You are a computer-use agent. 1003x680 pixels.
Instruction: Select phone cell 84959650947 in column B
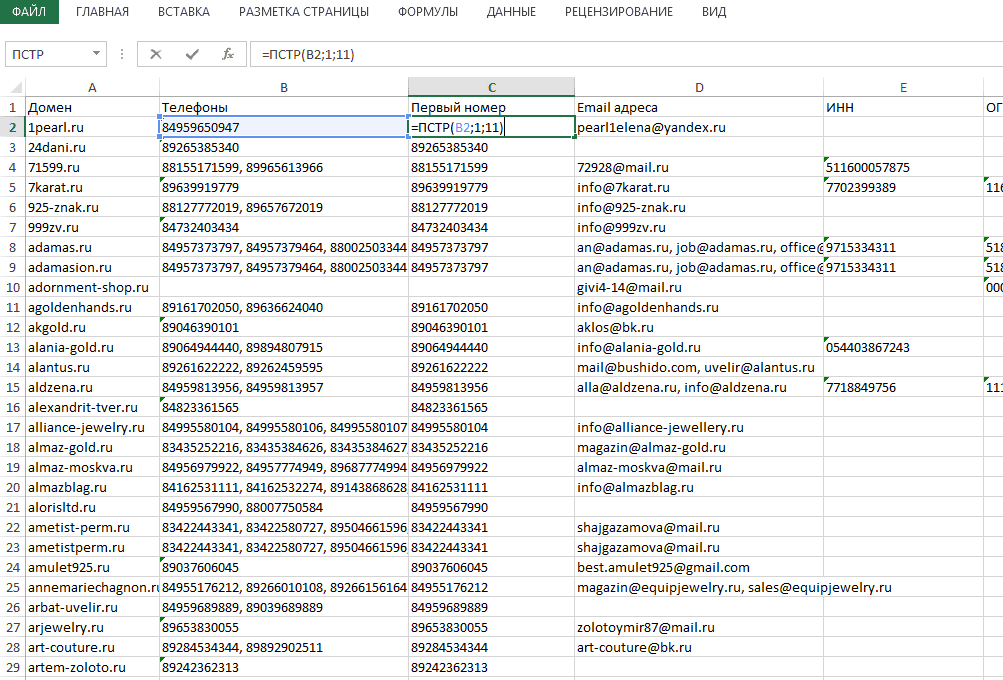pos(284,127)
